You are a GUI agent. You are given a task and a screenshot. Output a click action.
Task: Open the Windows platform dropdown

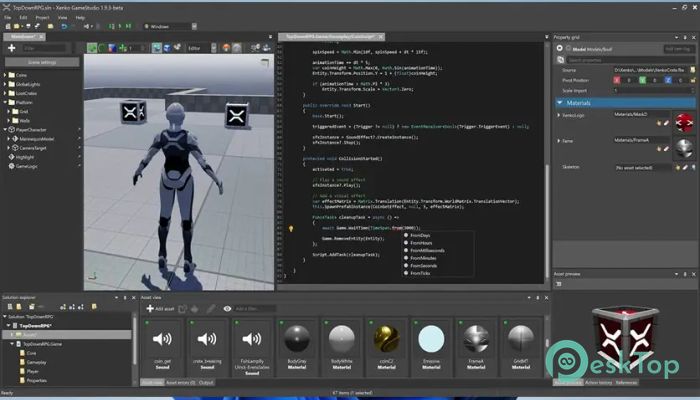click(x=194, y=27)
